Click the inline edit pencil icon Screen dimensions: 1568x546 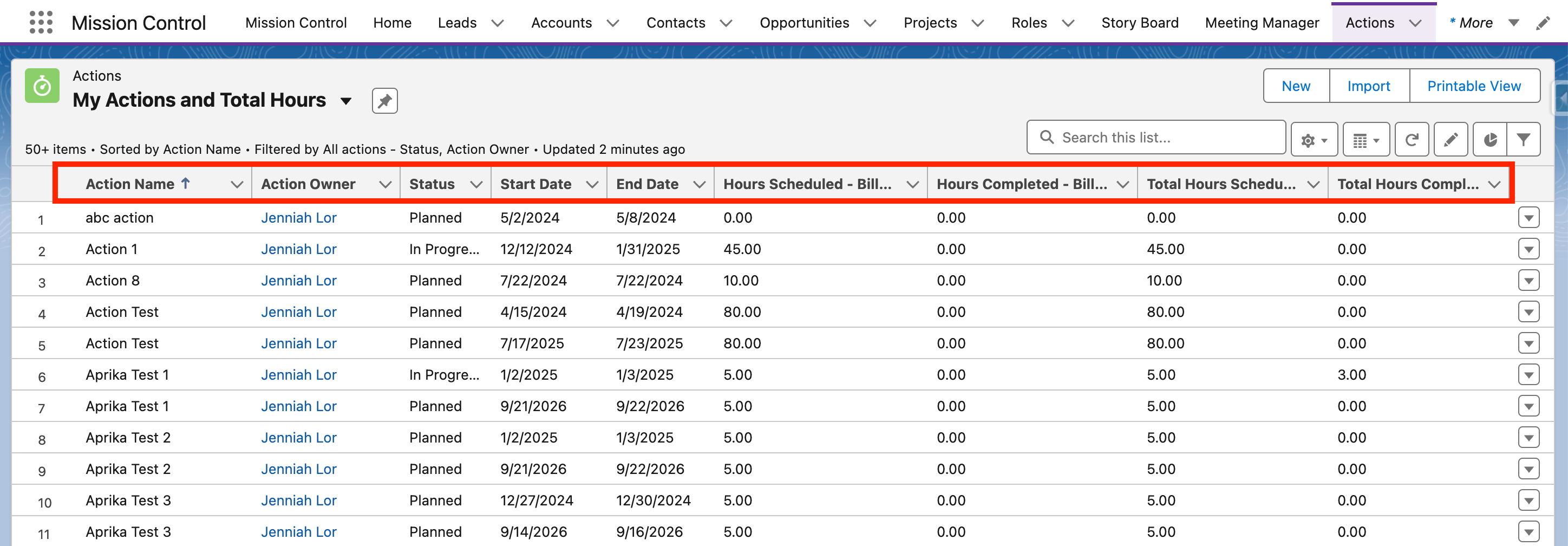1451,140
